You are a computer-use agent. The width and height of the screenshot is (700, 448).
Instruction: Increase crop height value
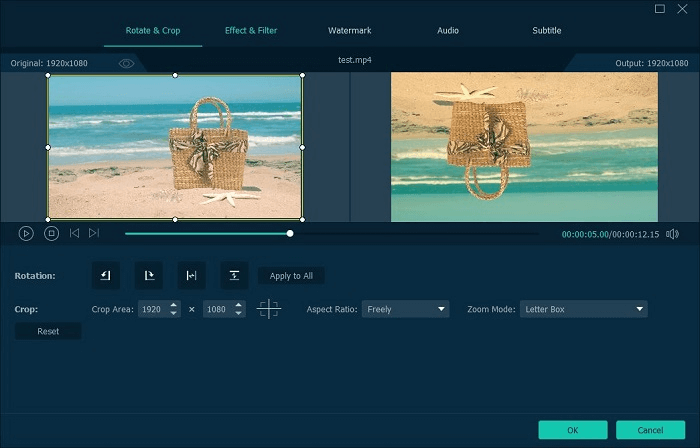click(x=238, y=305)
